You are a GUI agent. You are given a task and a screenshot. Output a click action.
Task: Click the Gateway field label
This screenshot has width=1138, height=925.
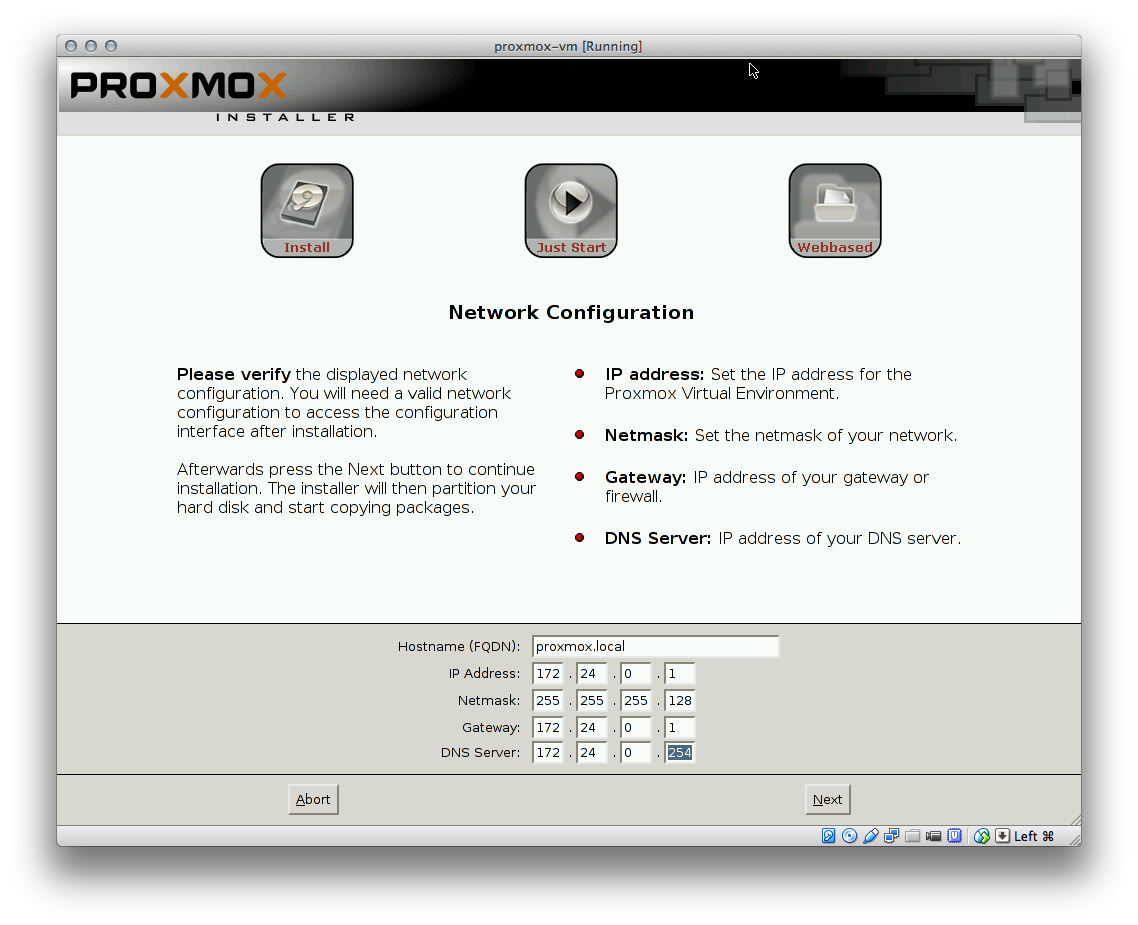coord(491,728)
